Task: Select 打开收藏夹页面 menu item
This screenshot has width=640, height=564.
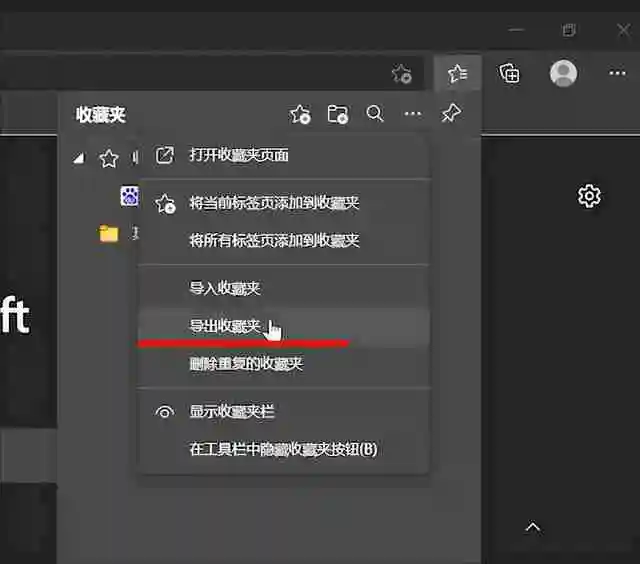Action: 283,155
